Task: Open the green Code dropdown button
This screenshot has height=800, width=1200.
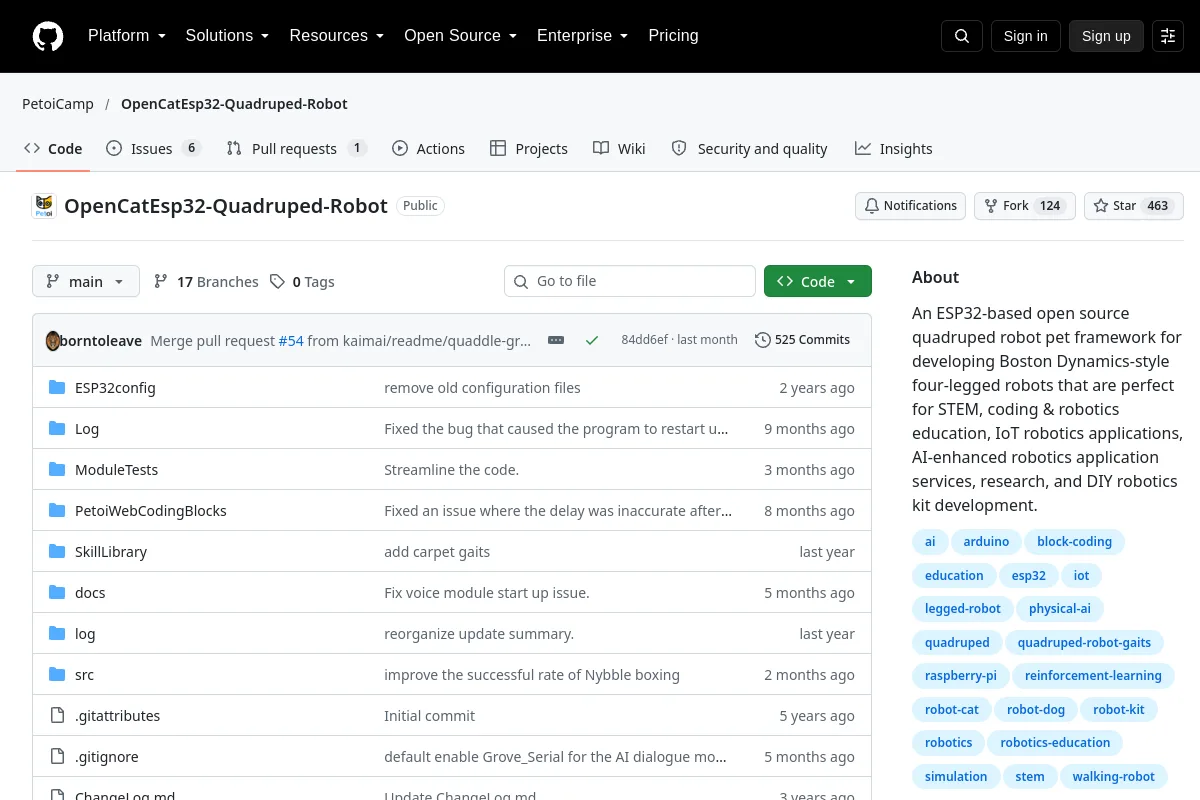Action: tap(818, 282)
